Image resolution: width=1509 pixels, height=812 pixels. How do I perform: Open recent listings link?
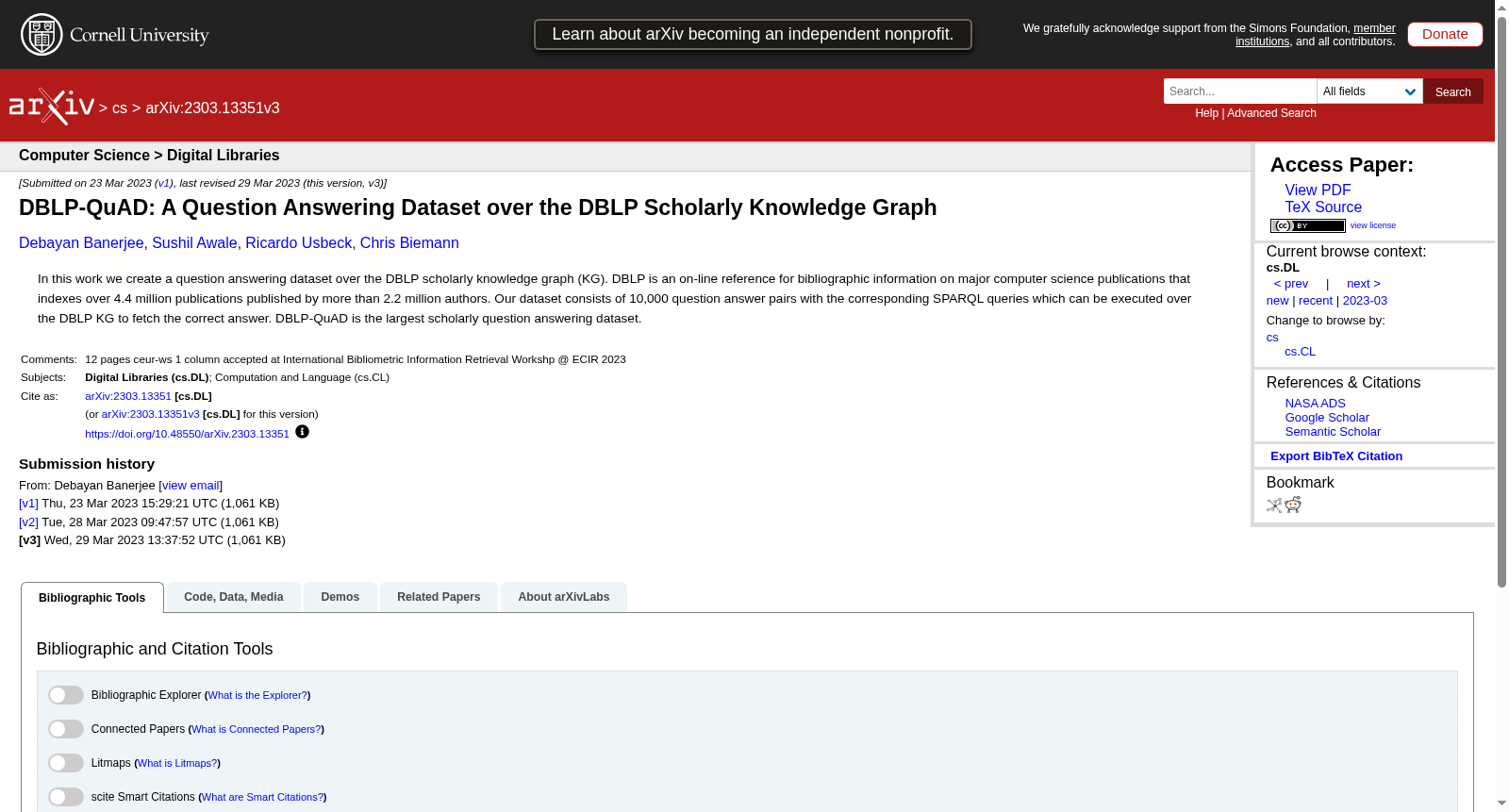coord(1316,301)
